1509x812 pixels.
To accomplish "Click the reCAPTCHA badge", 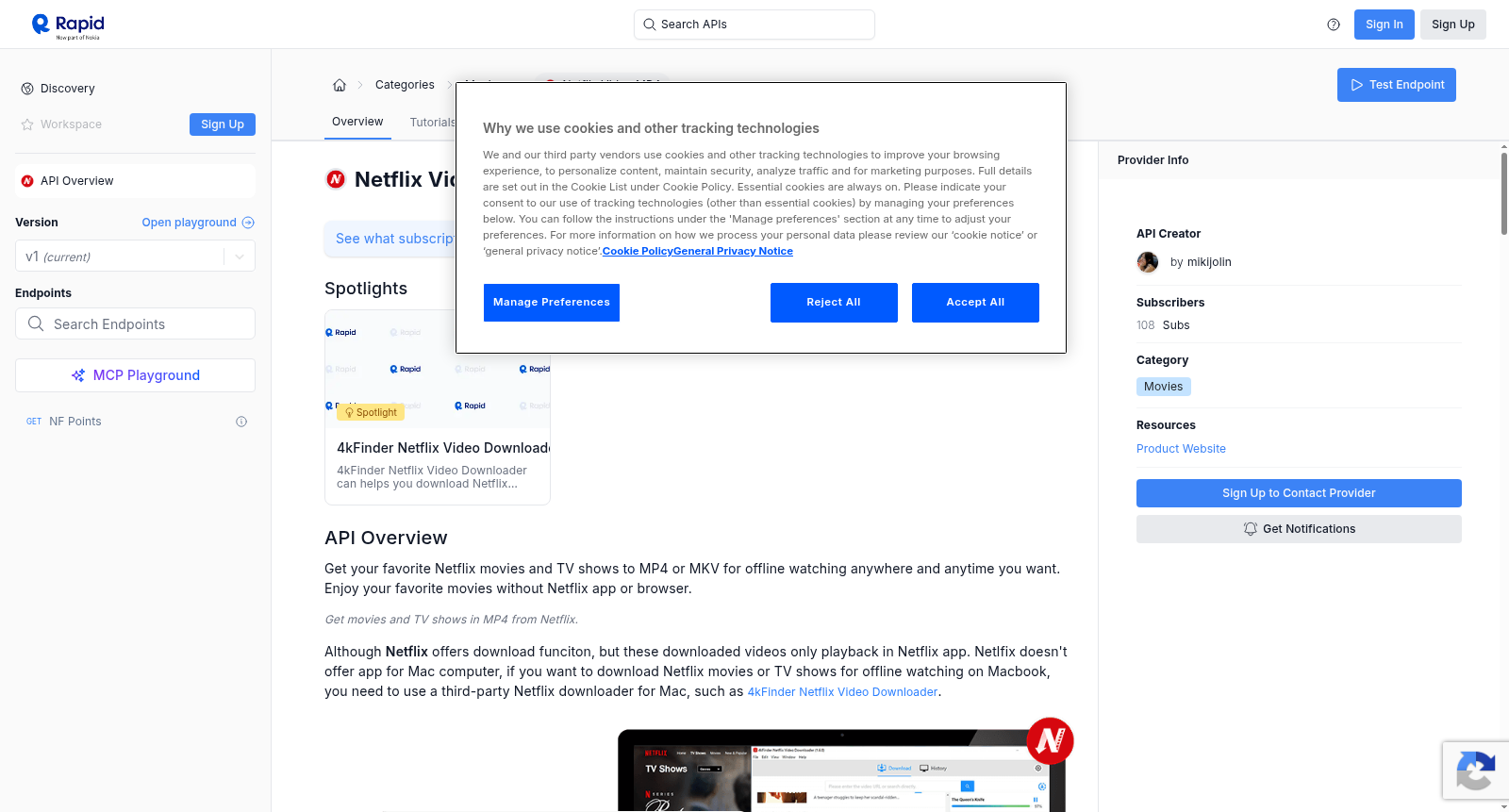I will [1475, 771].
